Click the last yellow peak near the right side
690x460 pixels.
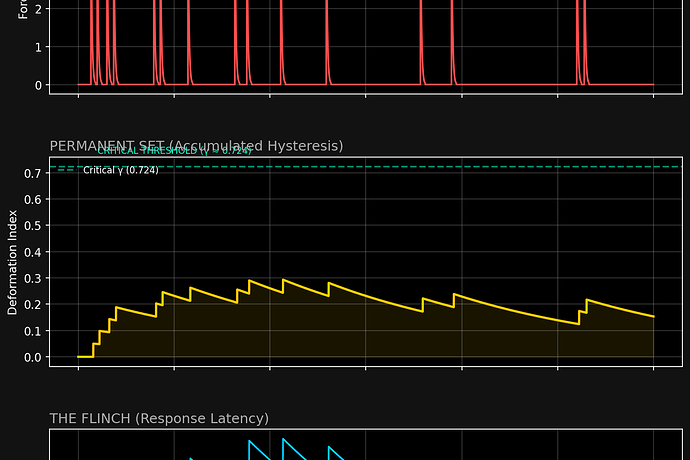click(587, 300)
